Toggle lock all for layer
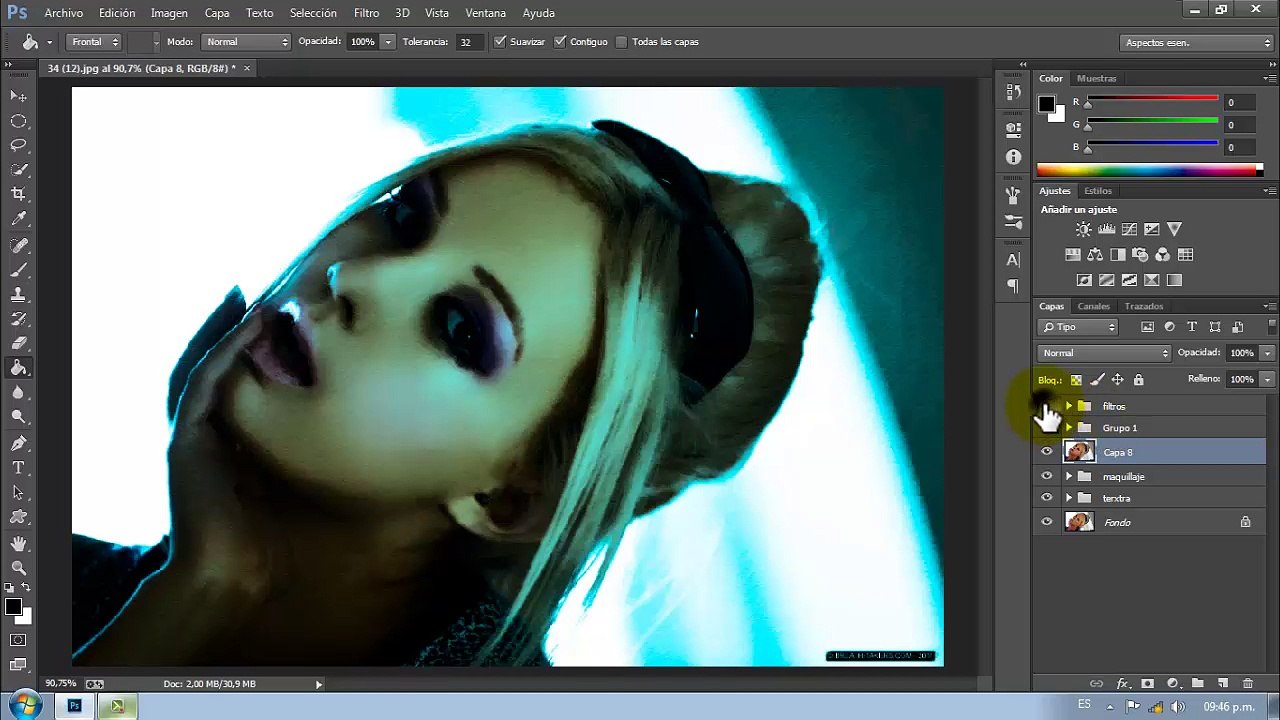The width and height of the screenshot is (1280, 720). (x=1138, y=380)
